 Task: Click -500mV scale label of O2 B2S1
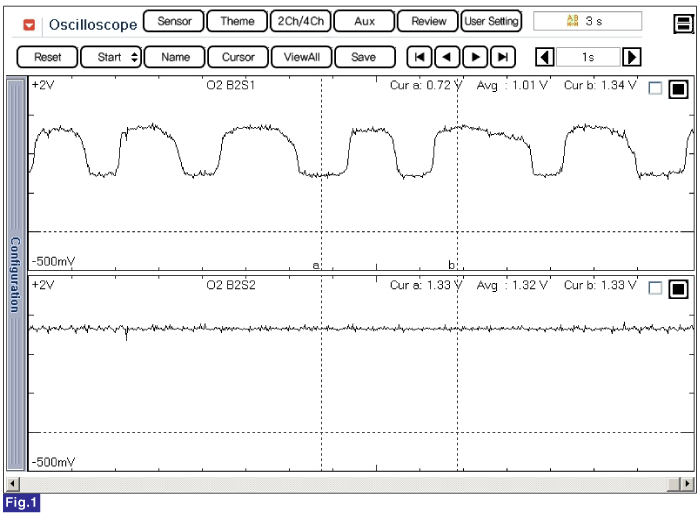tap(53, 261)
